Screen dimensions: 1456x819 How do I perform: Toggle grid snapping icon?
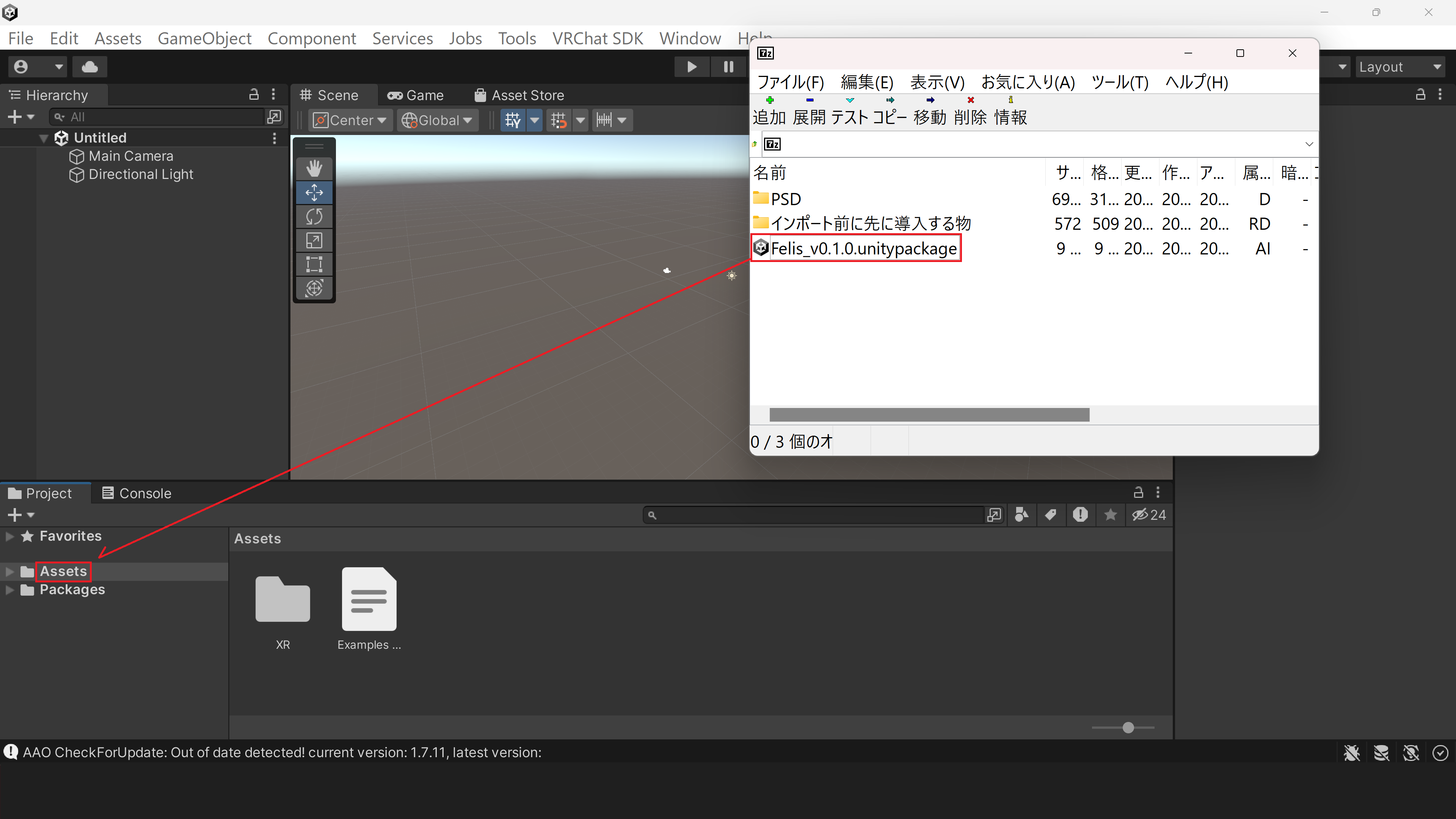point(559,120)
